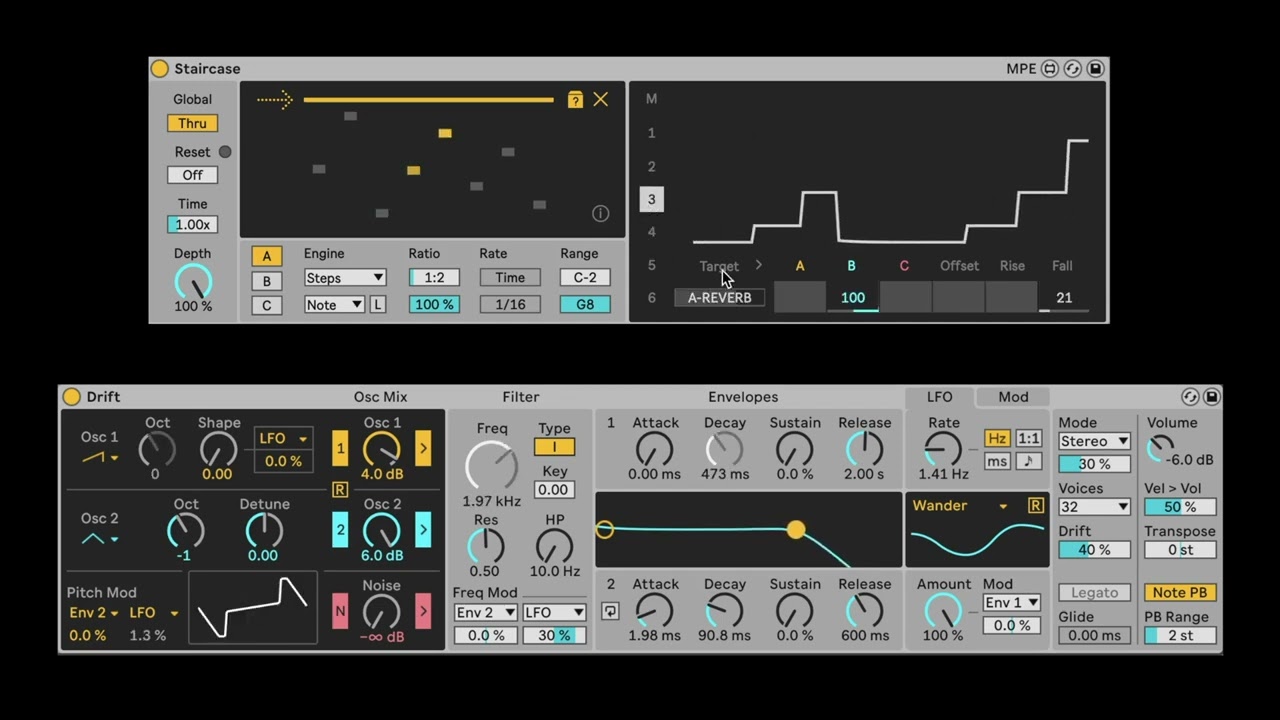
Task: Click the dotted arrow direction icon
Action: pos(274,99)
